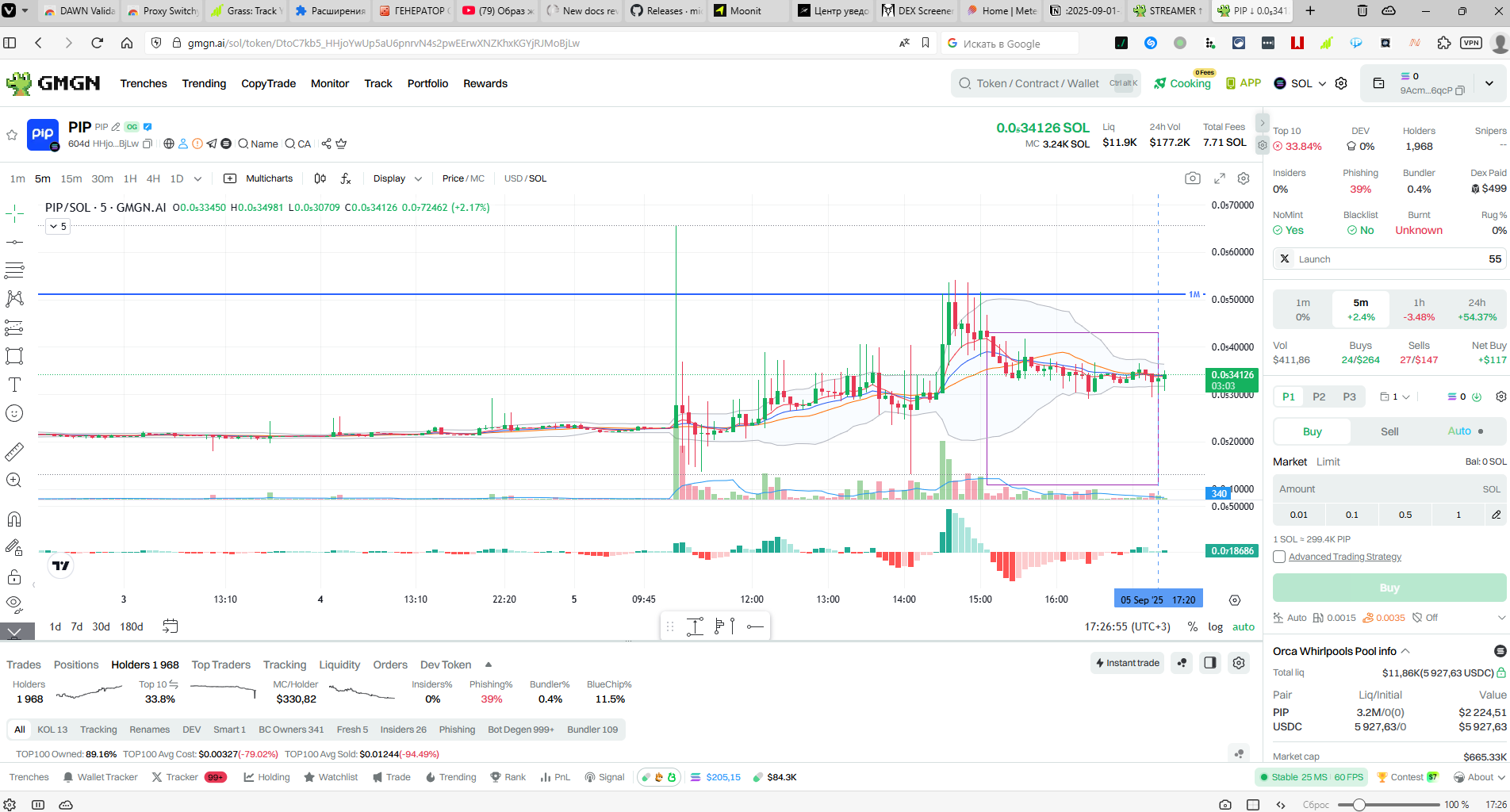This screenshot has width=1510, height=812.
Task: Open the Portfolio page
Action: point(427,83)
